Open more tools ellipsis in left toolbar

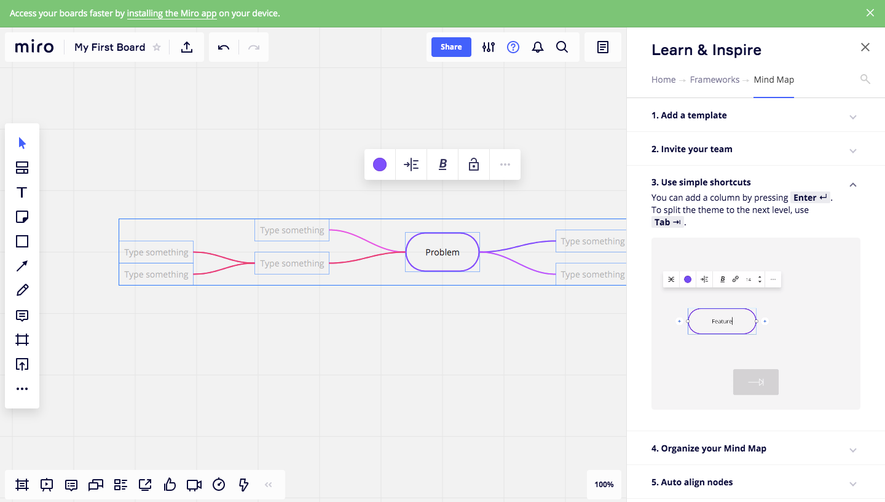pyautogui.click(x=22, y=389)
